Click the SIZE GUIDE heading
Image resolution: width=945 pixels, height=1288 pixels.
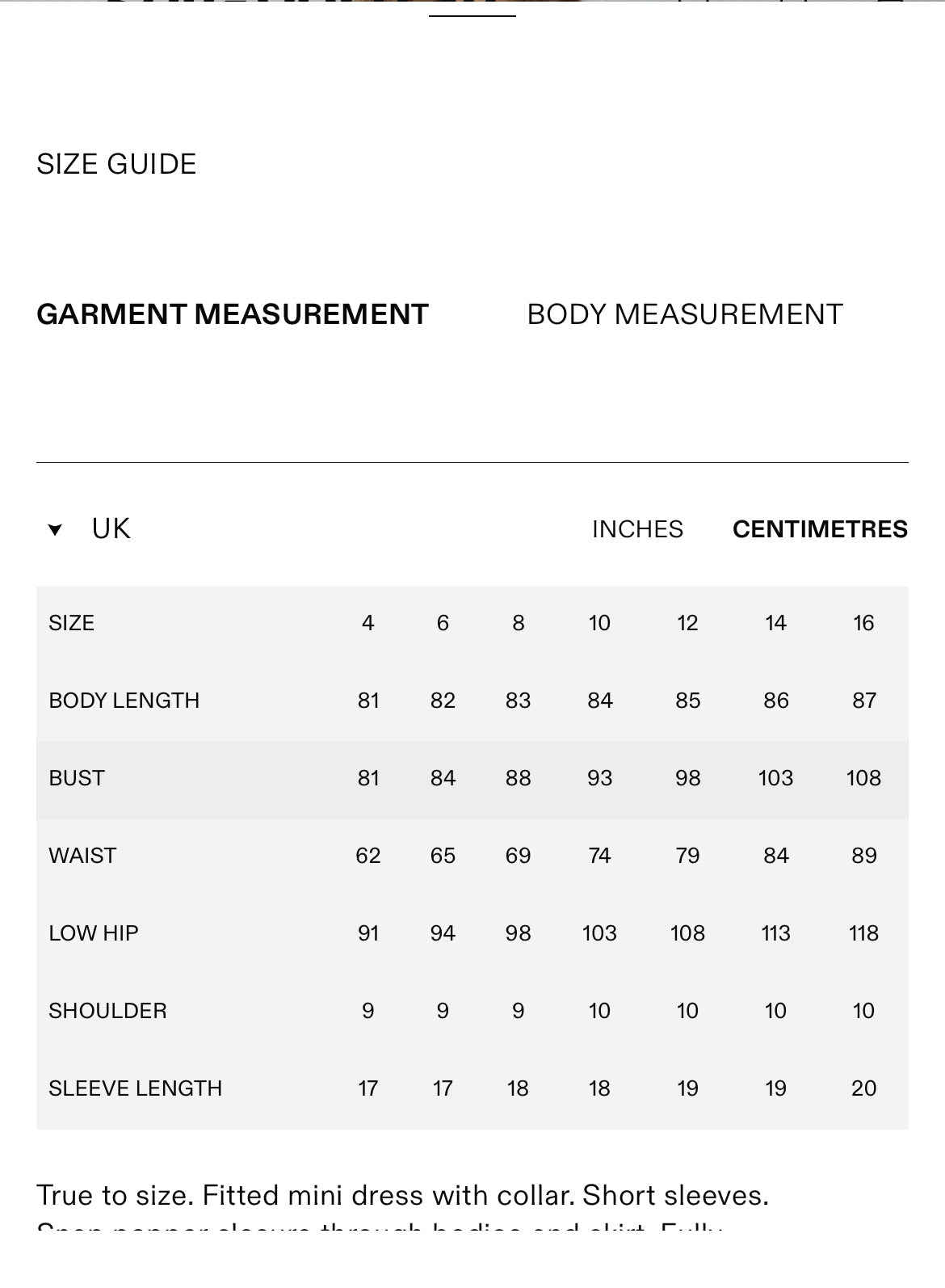click(116, 164)
